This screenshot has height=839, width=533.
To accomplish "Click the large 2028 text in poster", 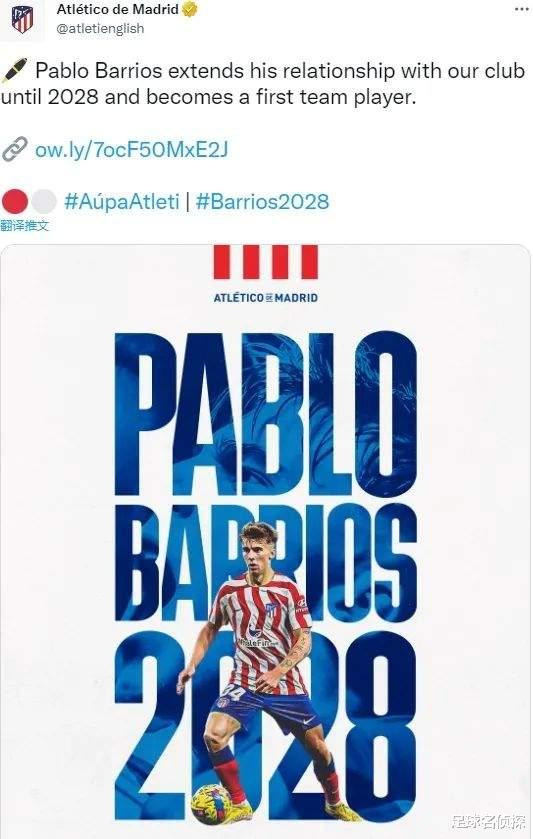I will point(266,727).
